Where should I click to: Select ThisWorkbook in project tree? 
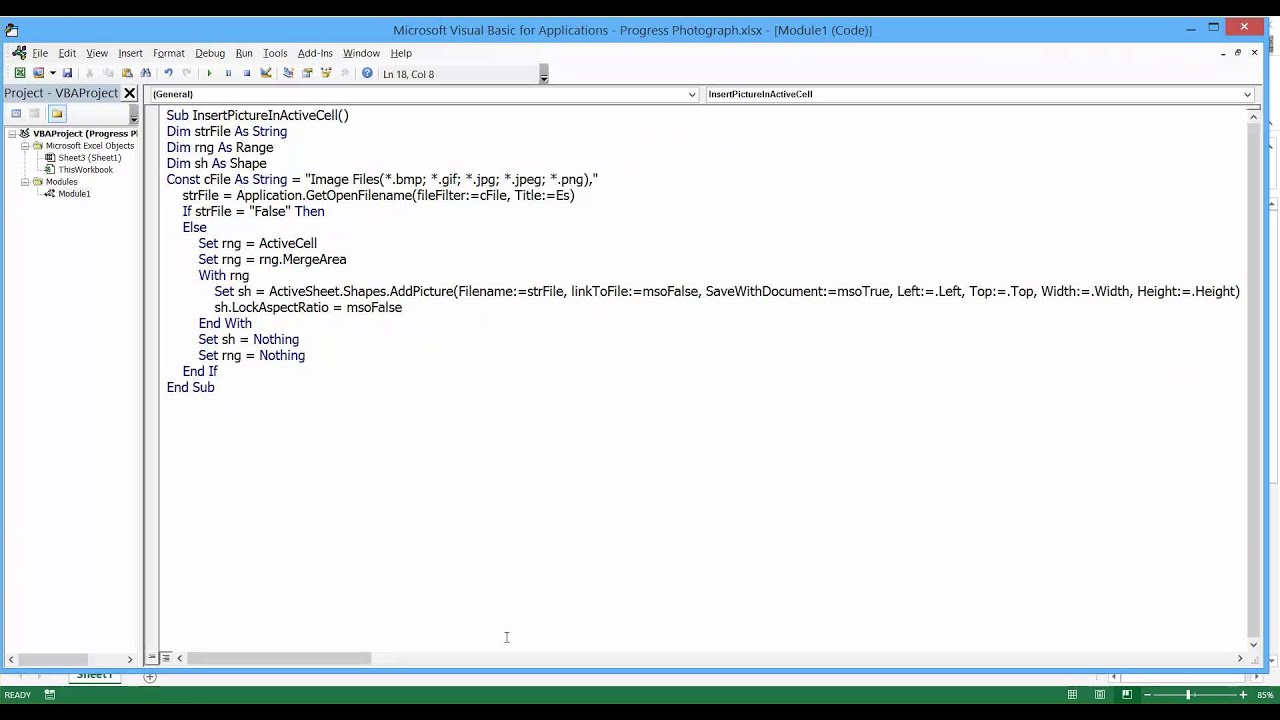click(85, 170)
